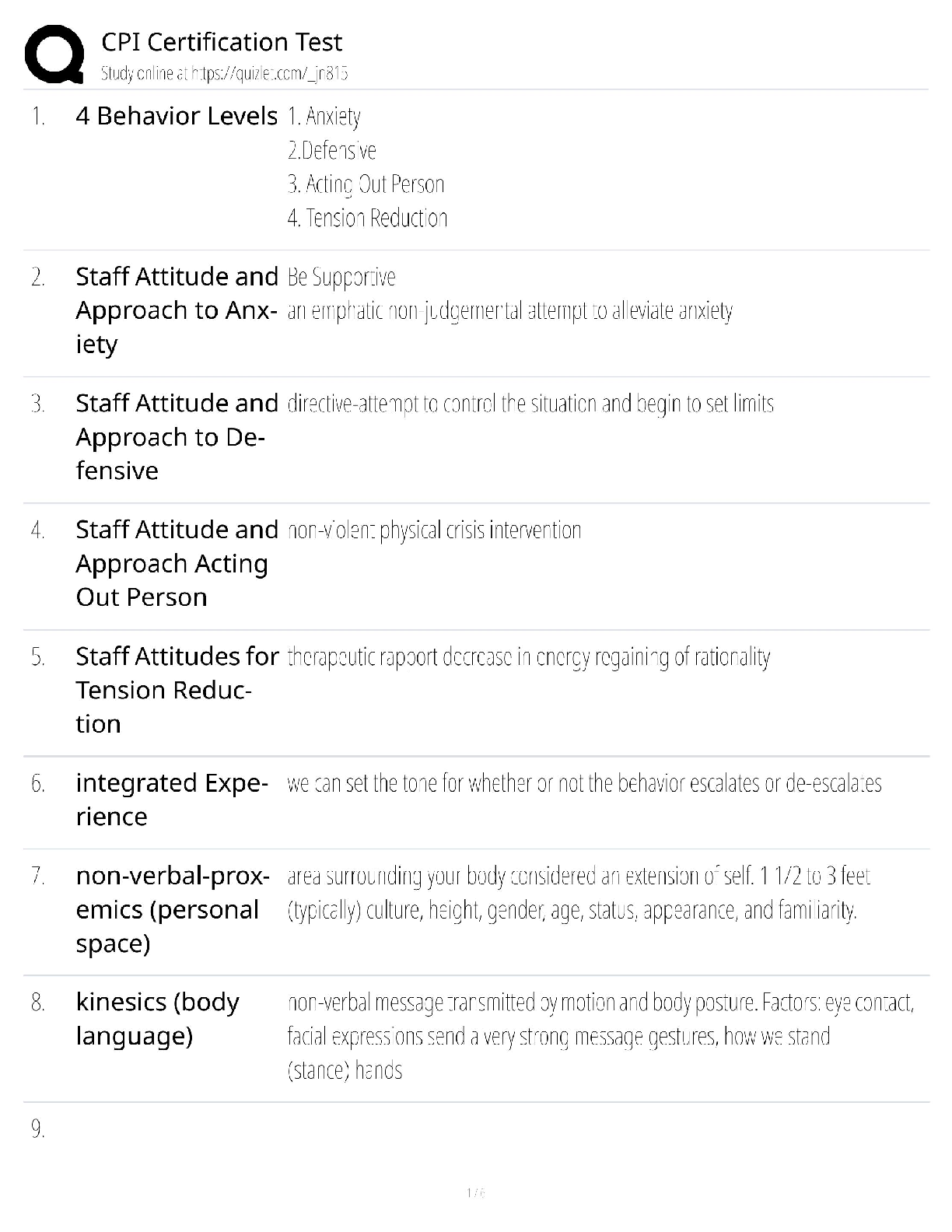Click the Quizlet Q logo icon
This screenshot has width=952, height=1232.
pos(54,54)
